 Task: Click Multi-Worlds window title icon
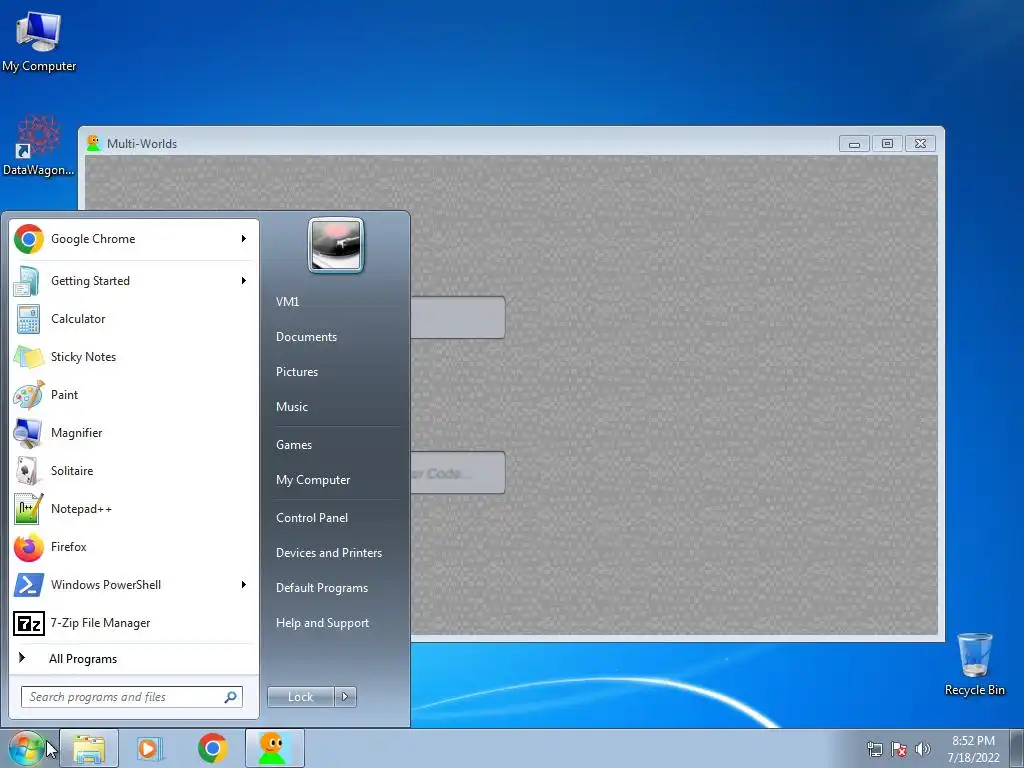point(94,143)
